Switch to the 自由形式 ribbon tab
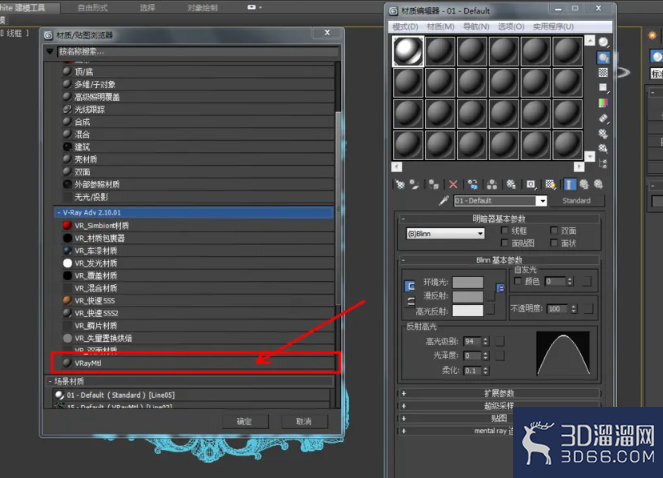 [x=93, y=8]
